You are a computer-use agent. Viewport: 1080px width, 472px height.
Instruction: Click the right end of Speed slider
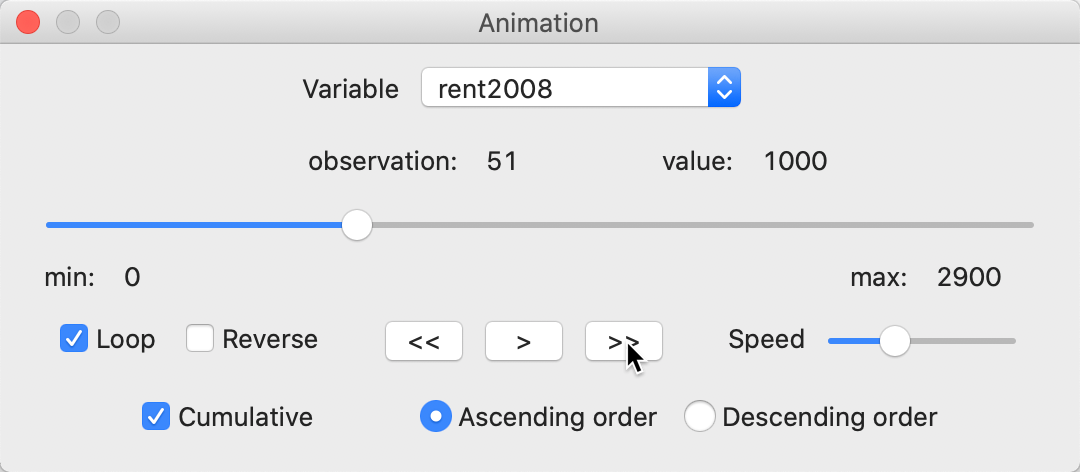pos(1010,341)
